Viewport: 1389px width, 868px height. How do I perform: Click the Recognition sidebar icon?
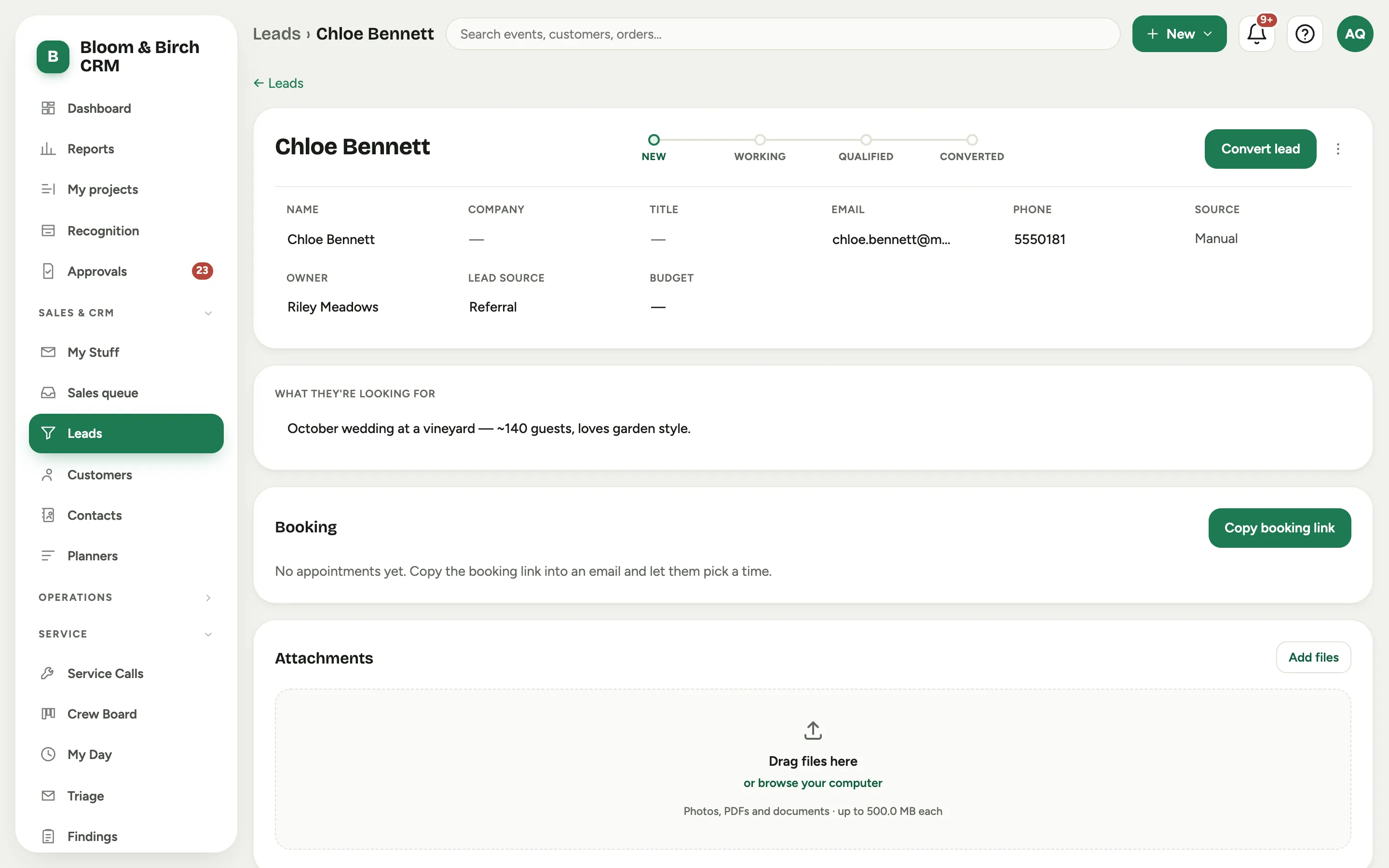pyautogui.click(x=48, y=230)
